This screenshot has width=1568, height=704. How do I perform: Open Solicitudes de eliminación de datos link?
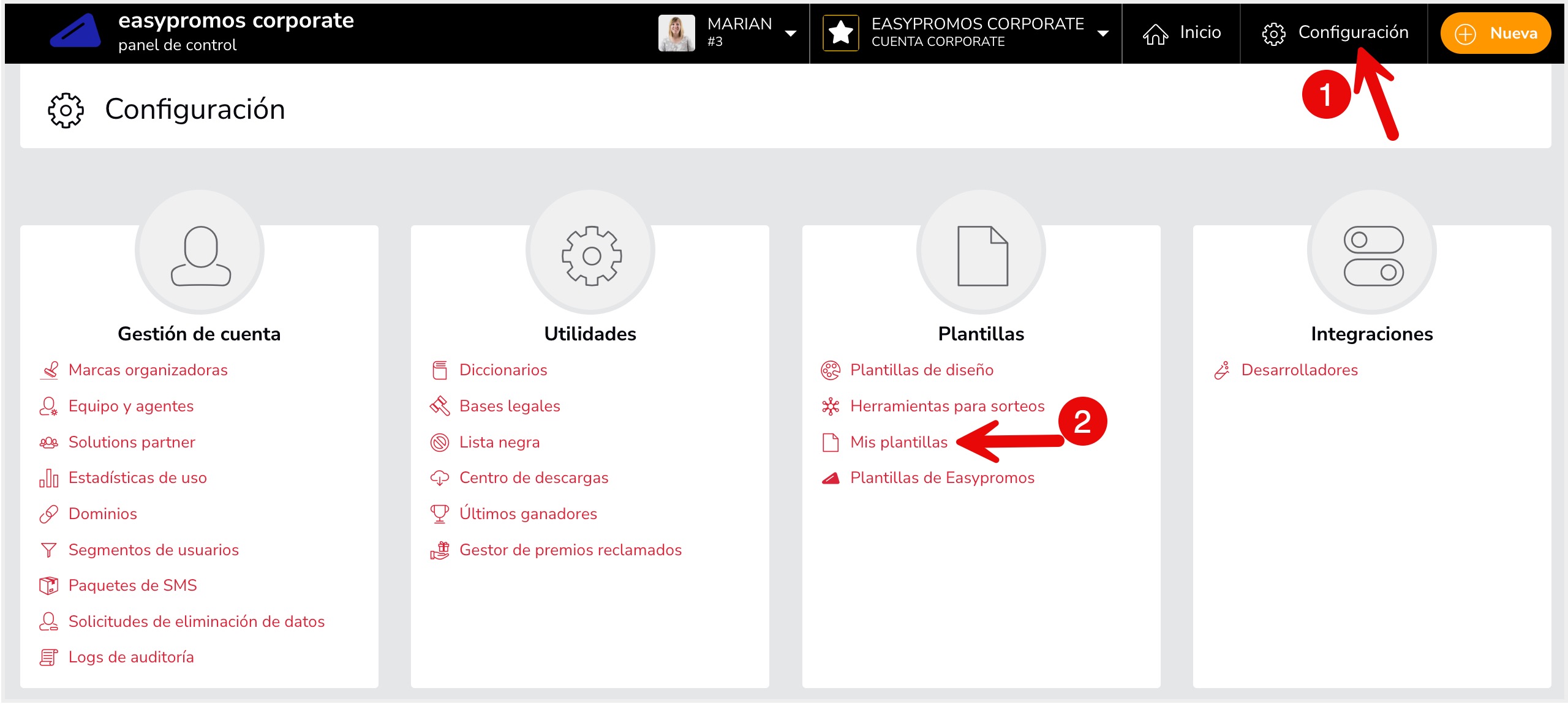[197, 622]
